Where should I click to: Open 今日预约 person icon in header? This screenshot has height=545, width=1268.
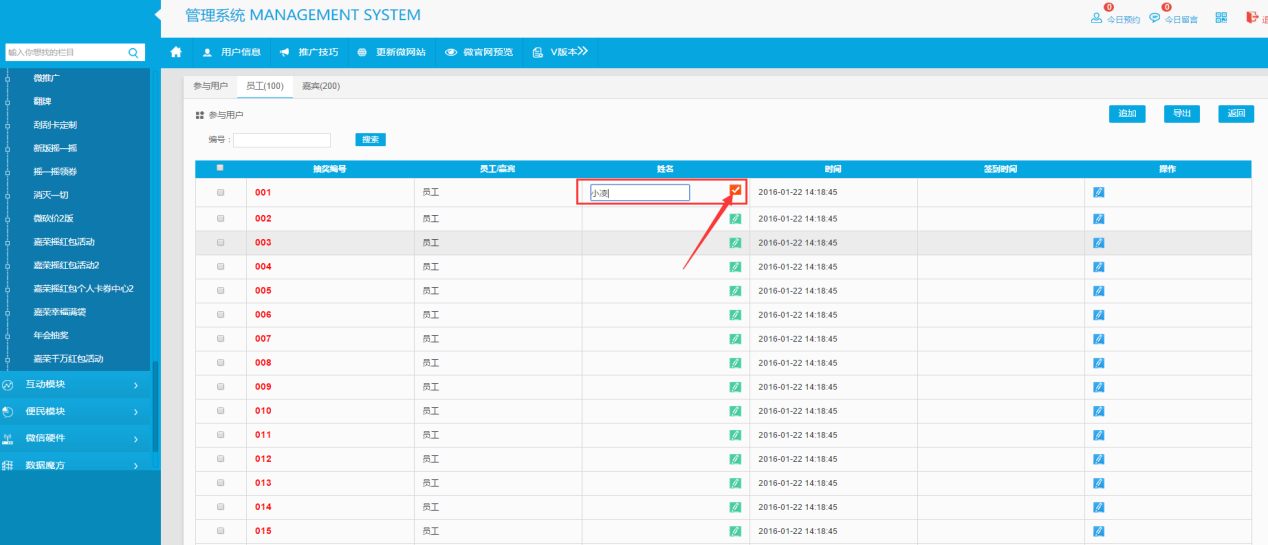pyautogui.click(x=1097, y=18)
